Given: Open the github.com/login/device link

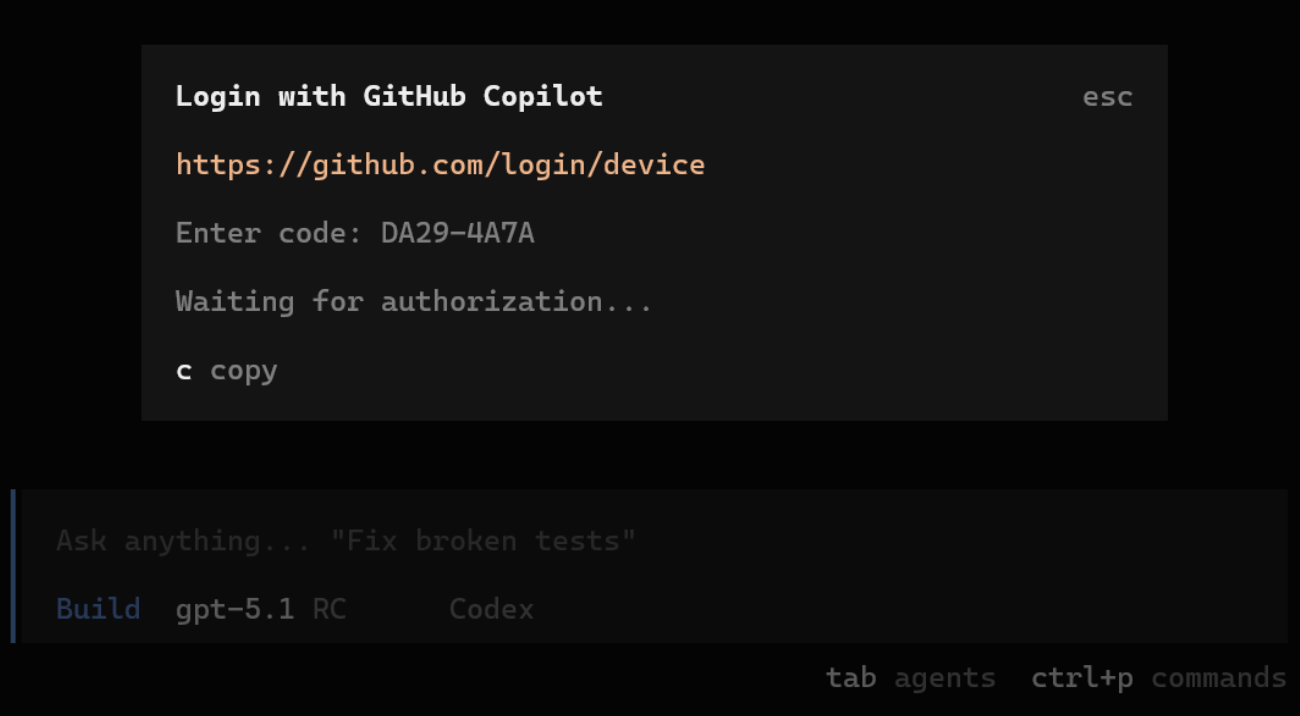Looking at the screenshot, I should pos(440,165).
